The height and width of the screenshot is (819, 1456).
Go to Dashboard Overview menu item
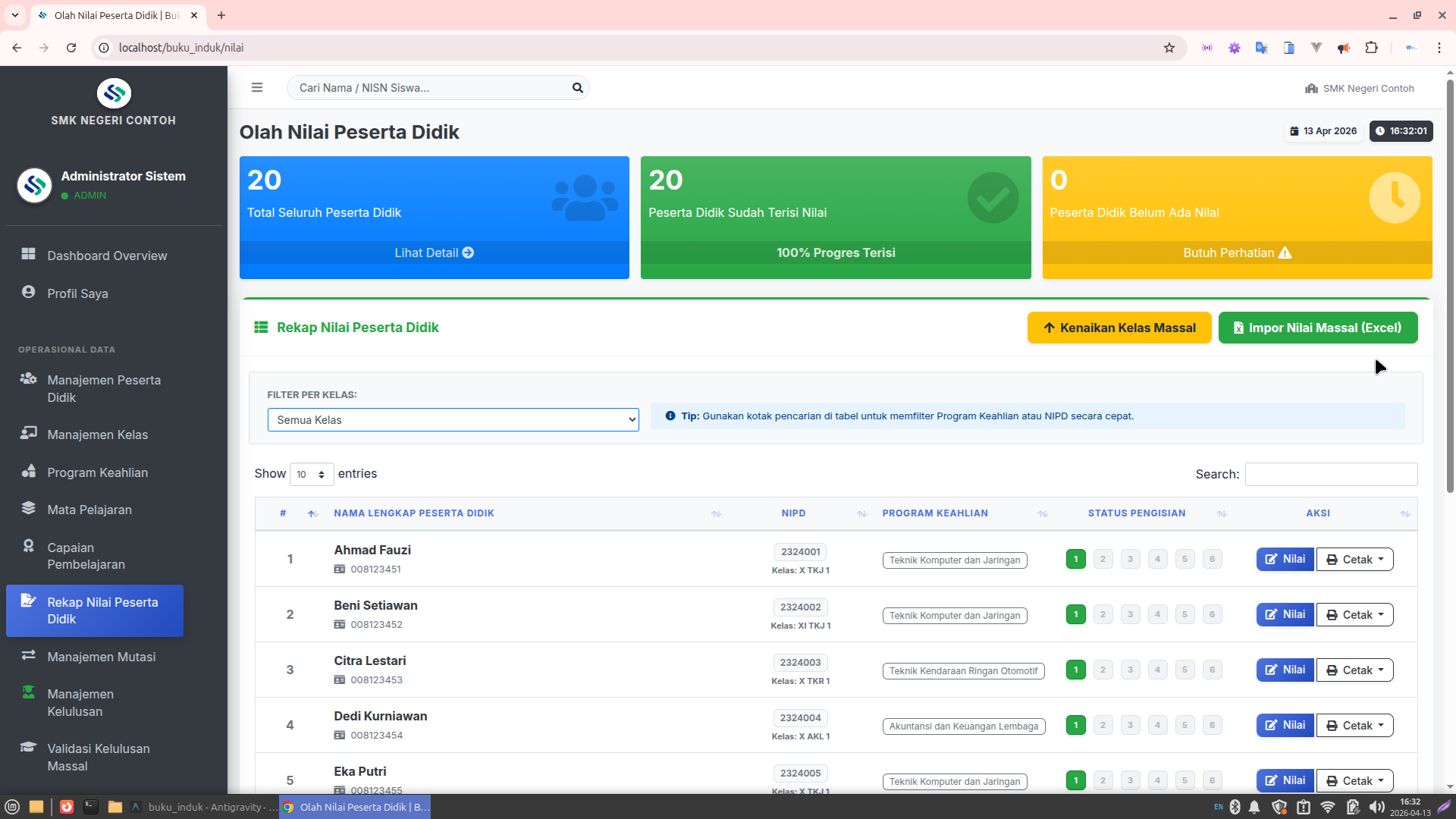tap(107, 256)
